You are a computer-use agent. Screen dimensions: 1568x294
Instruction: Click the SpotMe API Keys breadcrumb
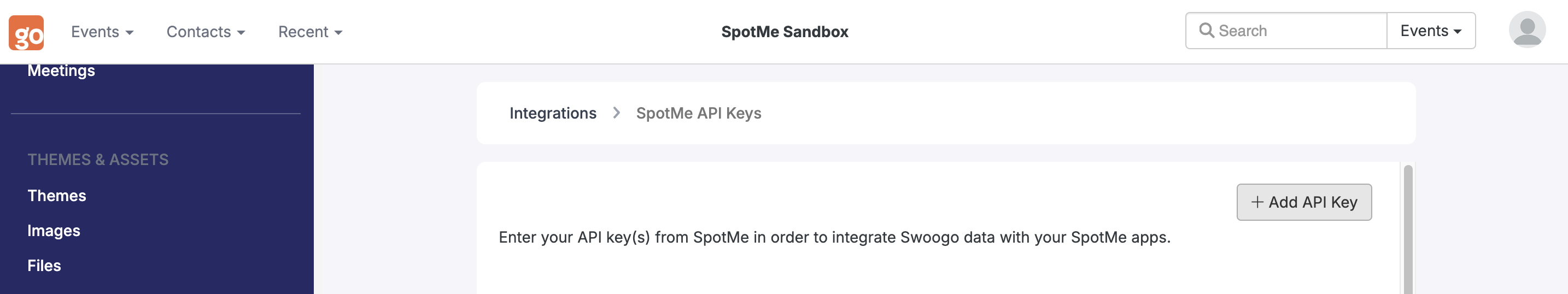(x=698, y=113)
